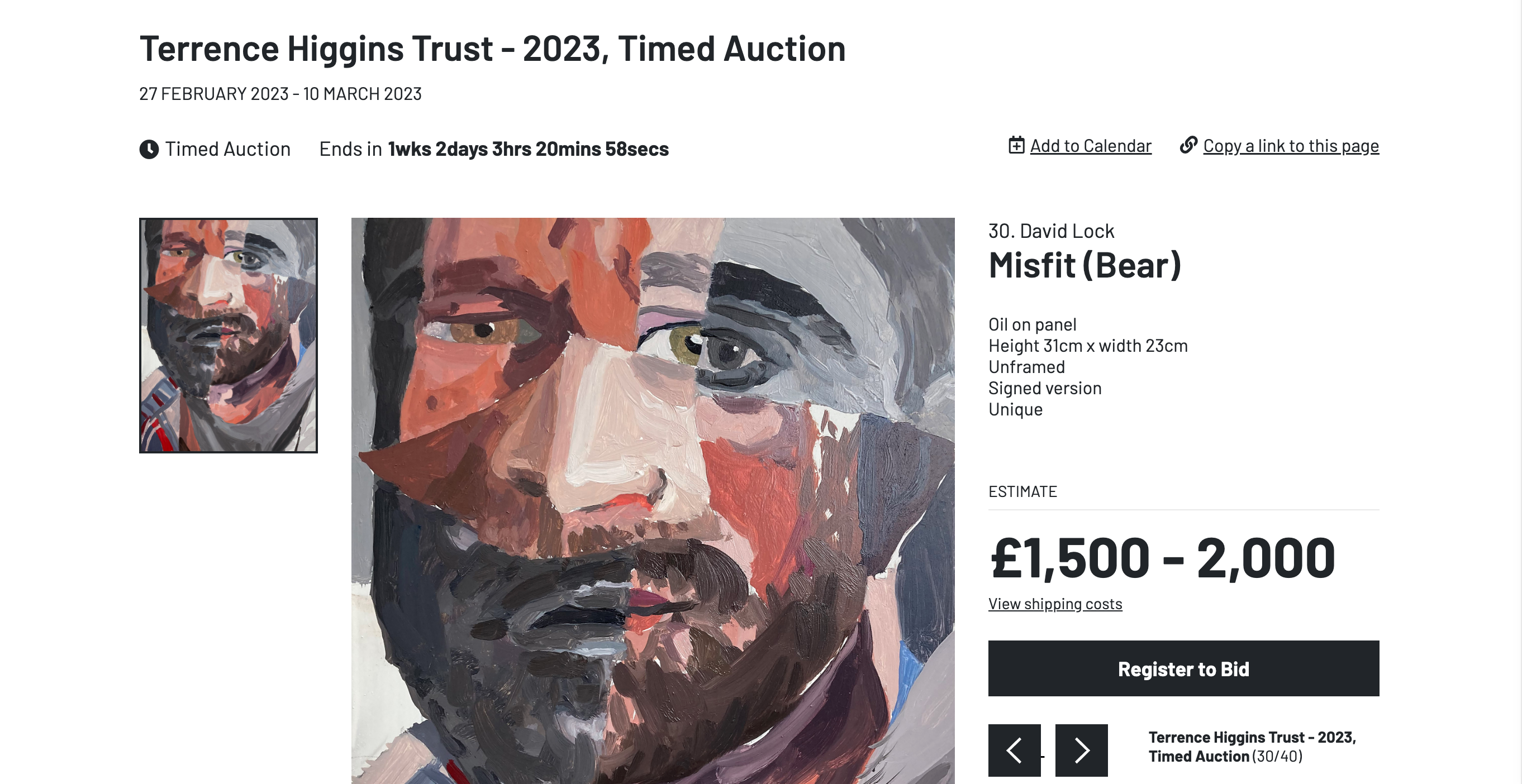The width and height of the screenshot is (1522, 784).
Task: Click the clock icon beside Timed Auction
Action: pyautogui.click(x=149, y=149)
